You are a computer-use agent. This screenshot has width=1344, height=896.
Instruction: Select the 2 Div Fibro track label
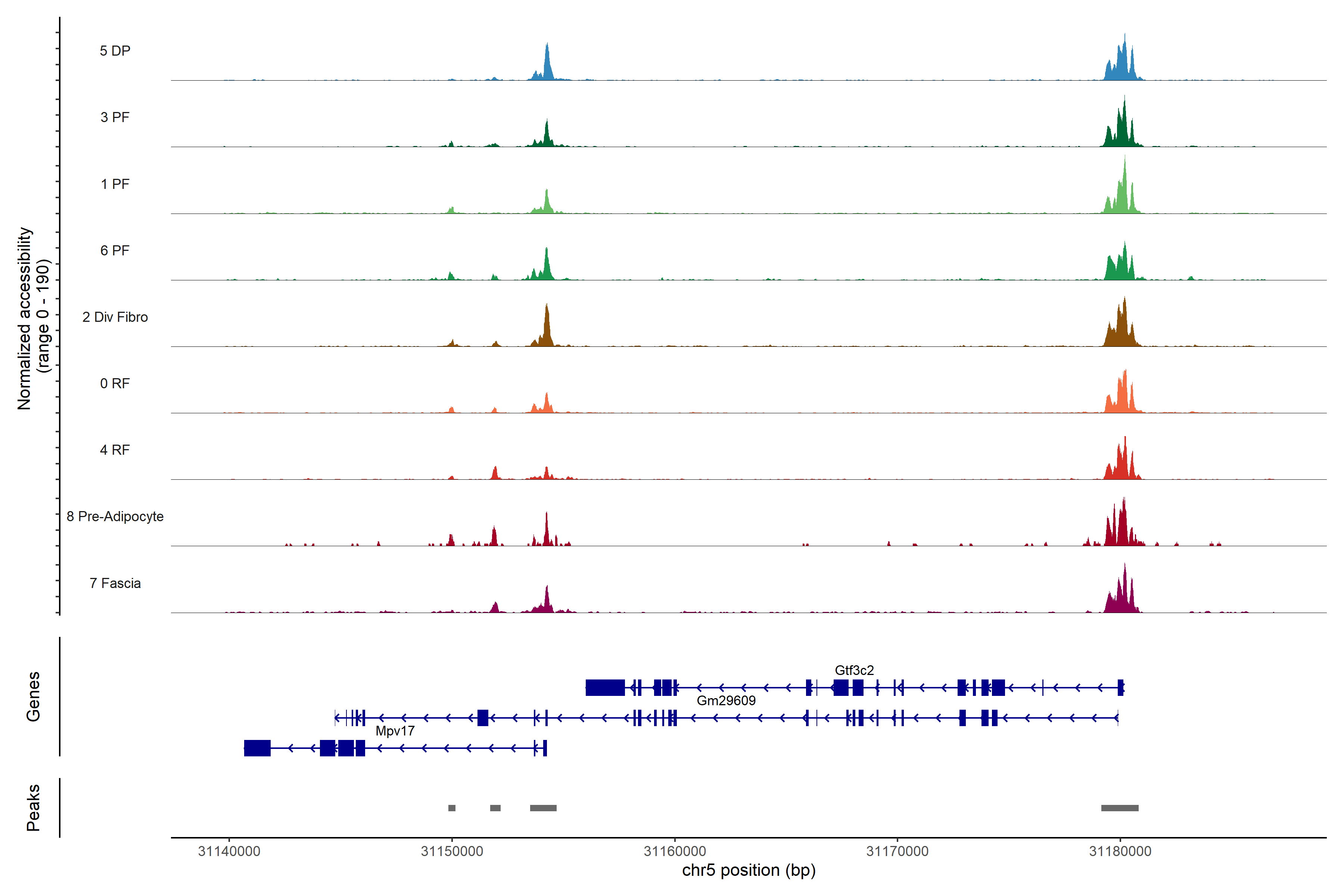click(x=115, y=317)
